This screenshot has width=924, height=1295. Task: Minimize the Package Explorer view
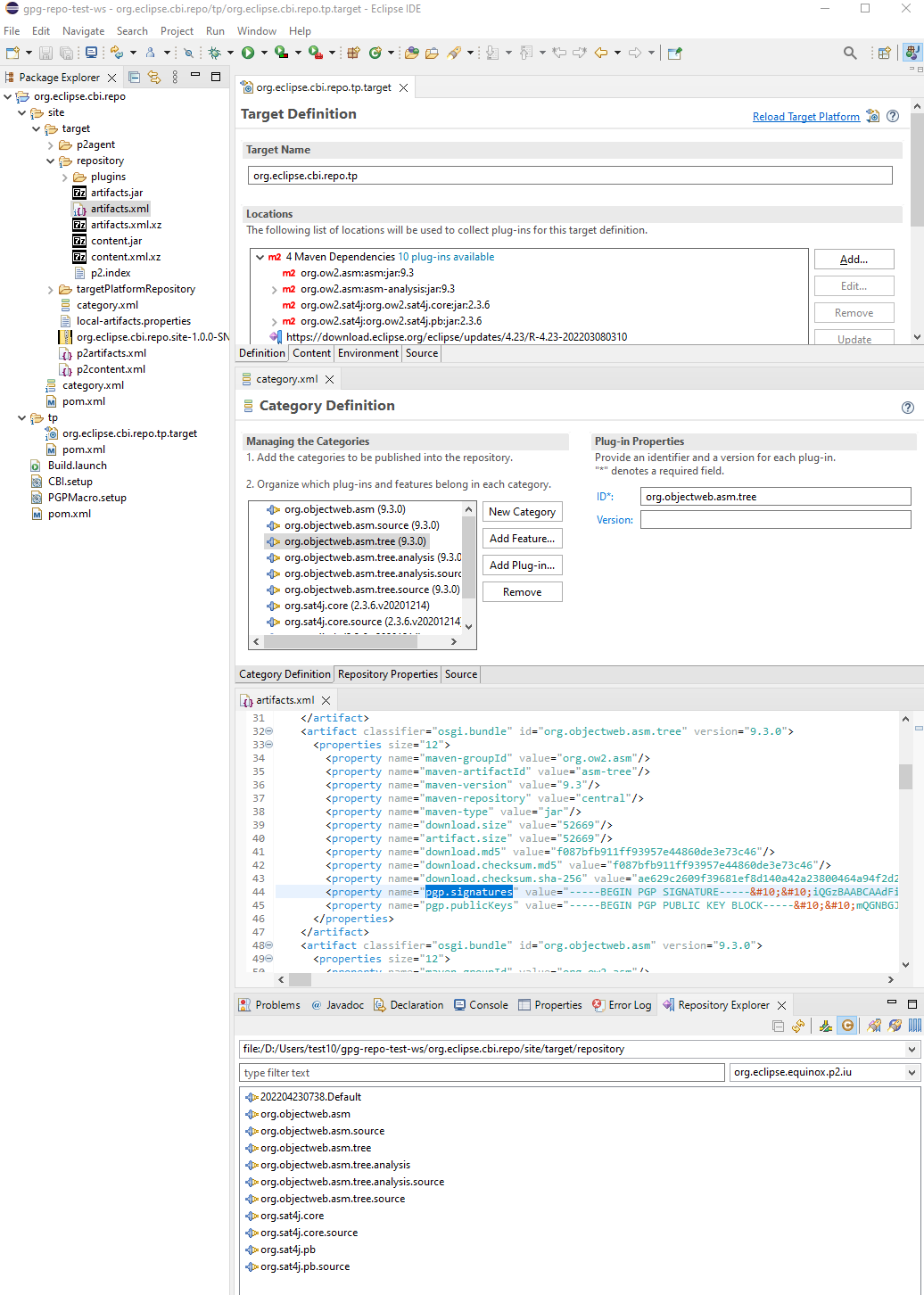click(195, 77)
